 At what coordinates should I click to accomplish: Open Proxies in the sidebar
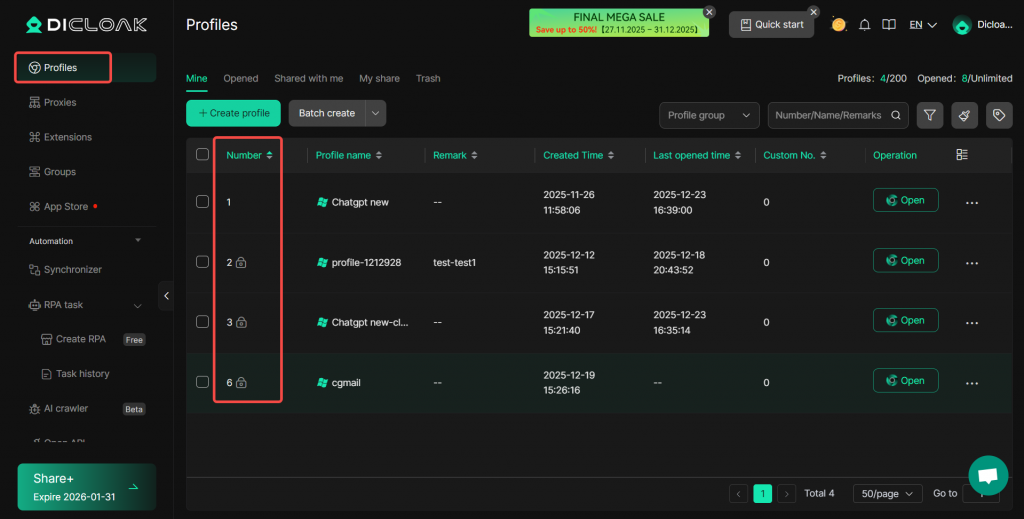(x=60, y=102)
